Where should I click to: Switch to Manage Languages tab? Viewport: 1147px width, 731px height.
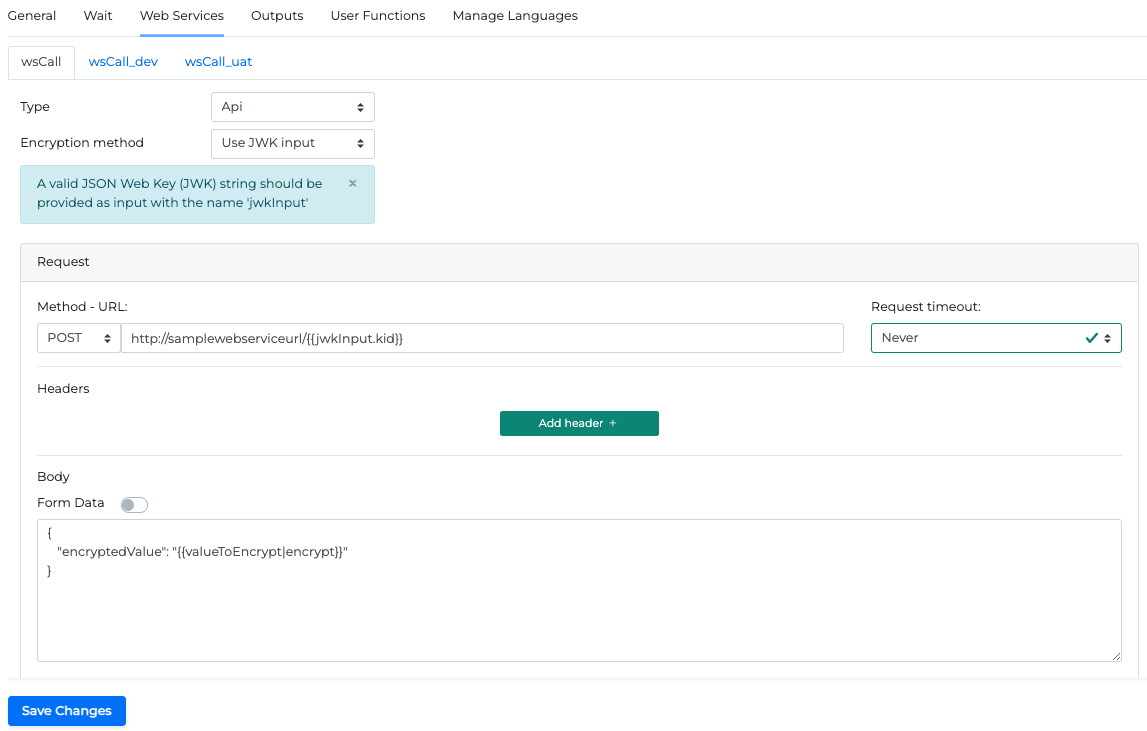(515, 16)
